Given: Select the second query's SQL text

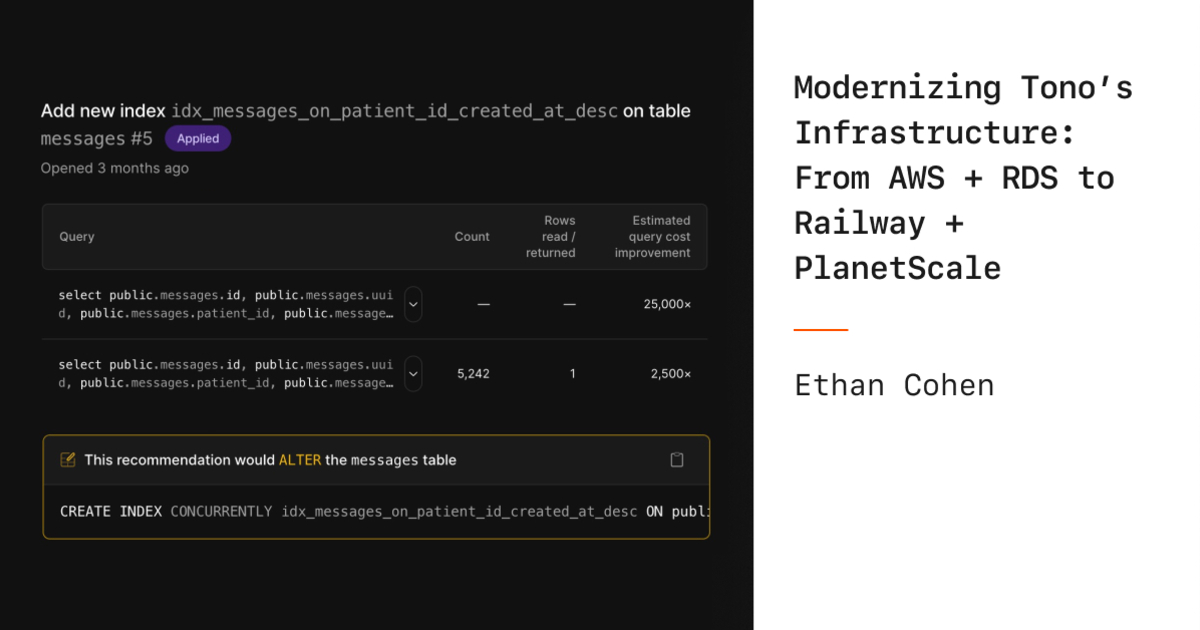Looking at the screenshot, I should point(226,374).
